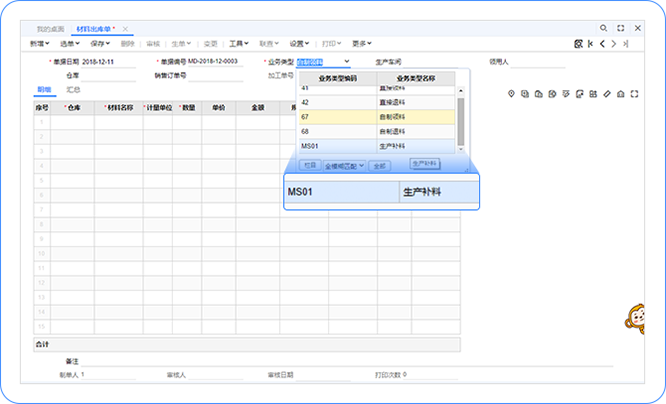Screen dimensions: 666x404
Task: Click the business type list scrollbar up arrow
Action: click(460, 90)
